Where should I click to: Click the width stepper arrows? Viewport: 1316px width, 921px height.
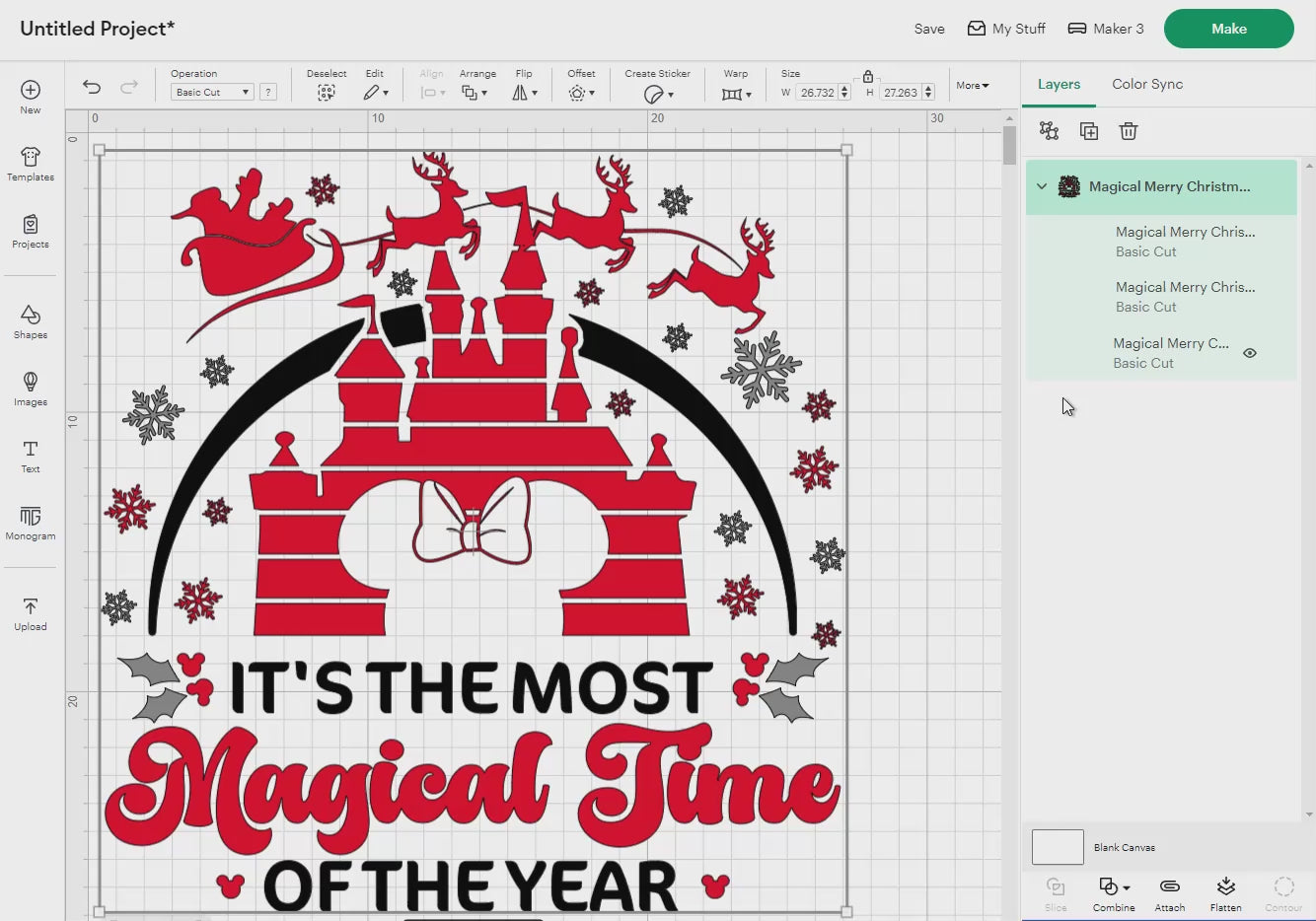(x=844, y=93)
